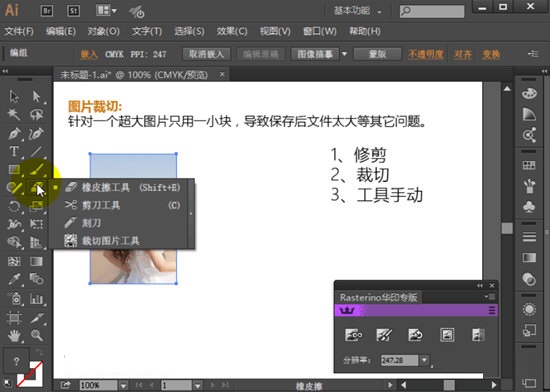Click the 蒙版 button
The height and width of the screenshot is (392, 550).
(x=377, y=54)
